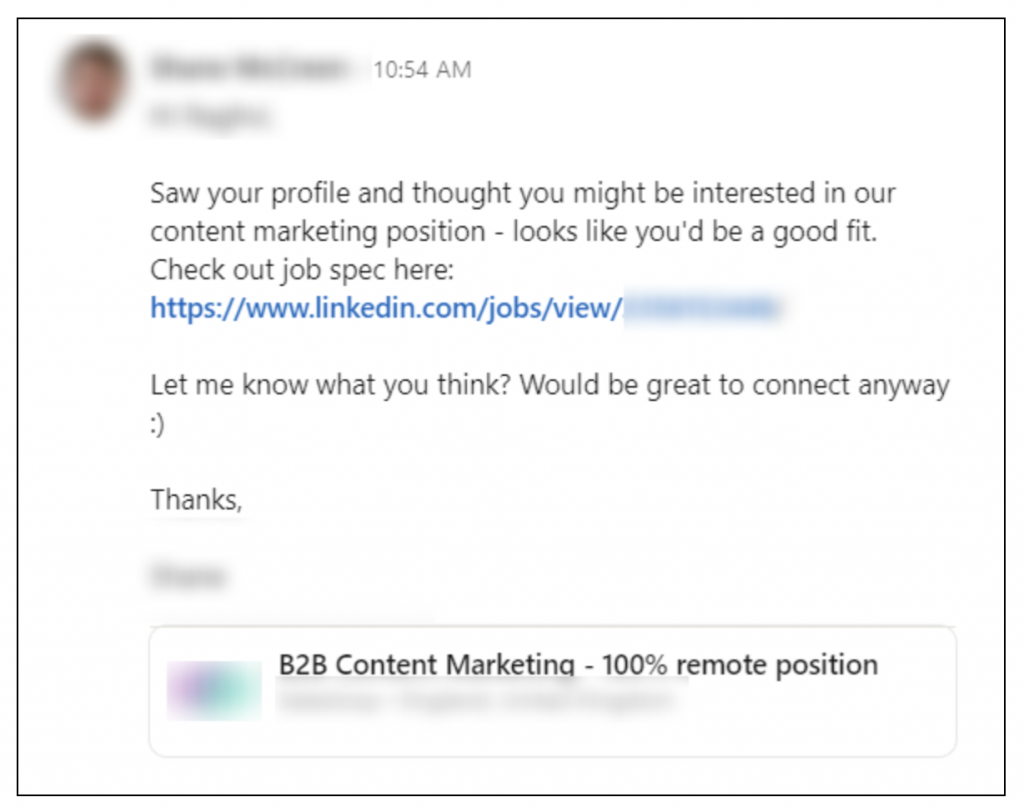Click empty area of job preview card

pyautogui.click(x=816, y=725)
